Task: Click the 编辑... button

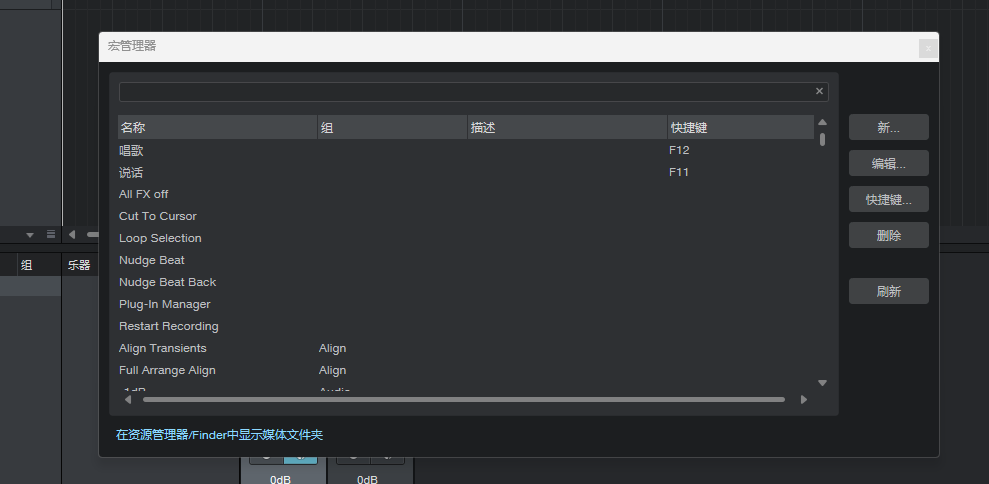Action: click(x=888, y=163)
